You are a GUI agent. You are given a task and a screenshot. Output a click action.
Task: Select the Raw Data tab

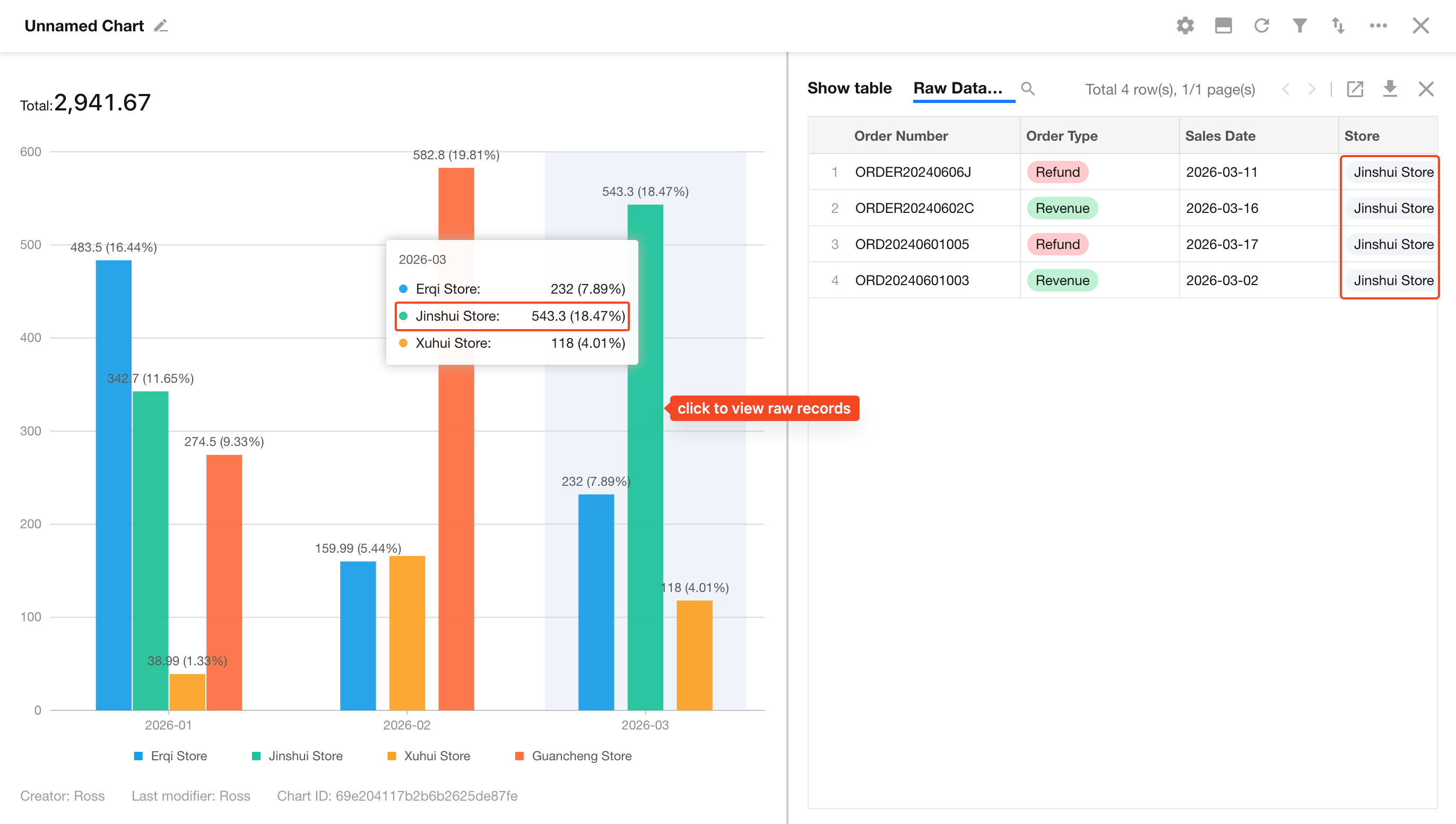[958, 88]
